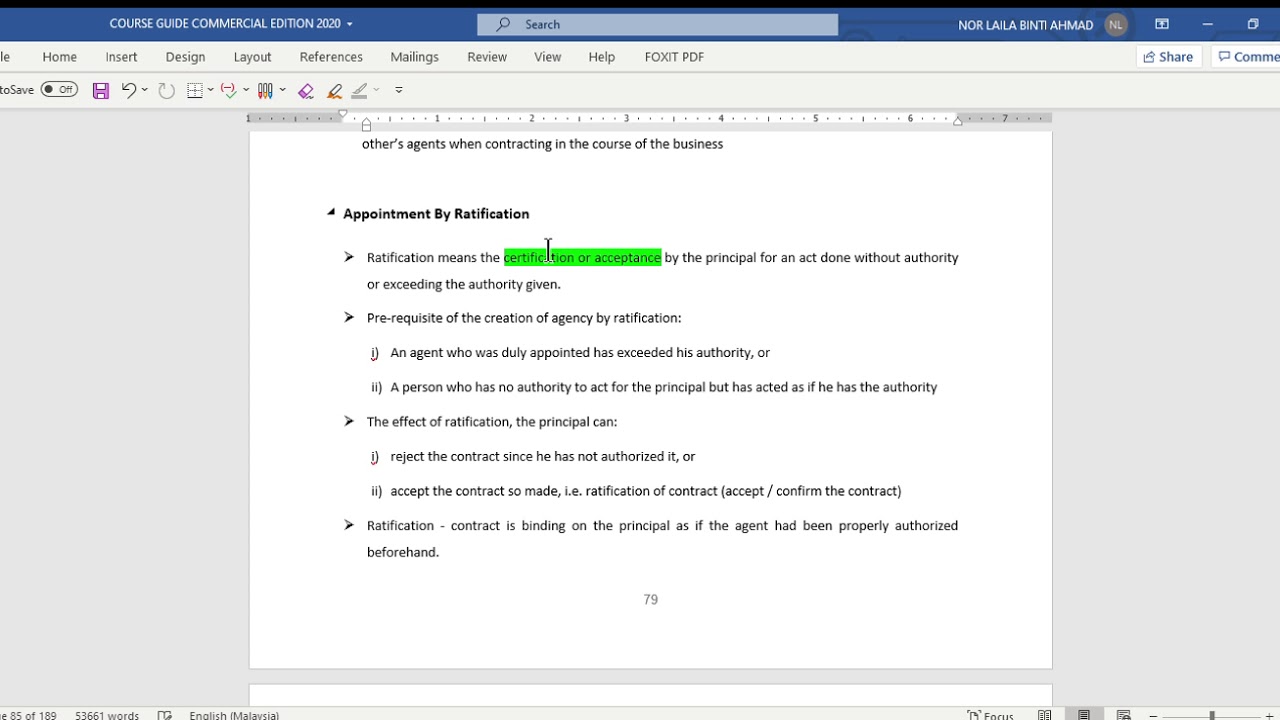
Task: Open the Insert tab
Action: (x=122, y=57)
